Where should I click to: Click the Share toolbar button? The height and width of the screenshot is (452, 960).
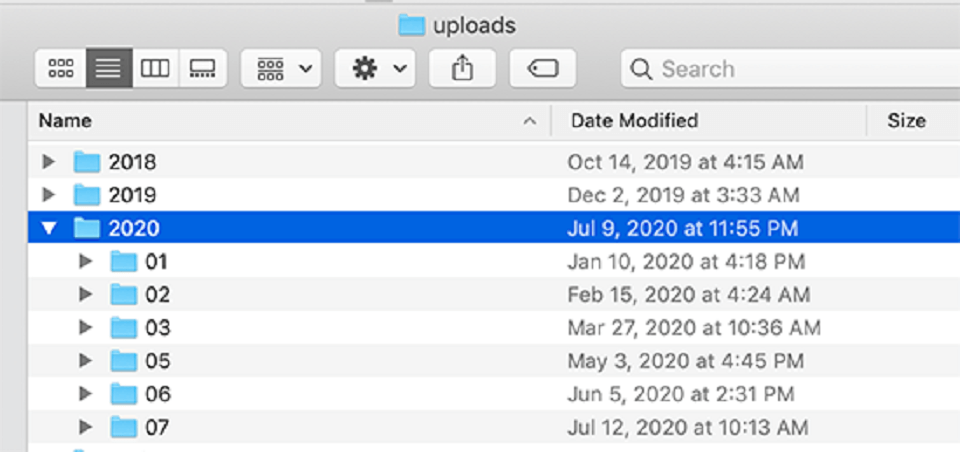(462, 69)
